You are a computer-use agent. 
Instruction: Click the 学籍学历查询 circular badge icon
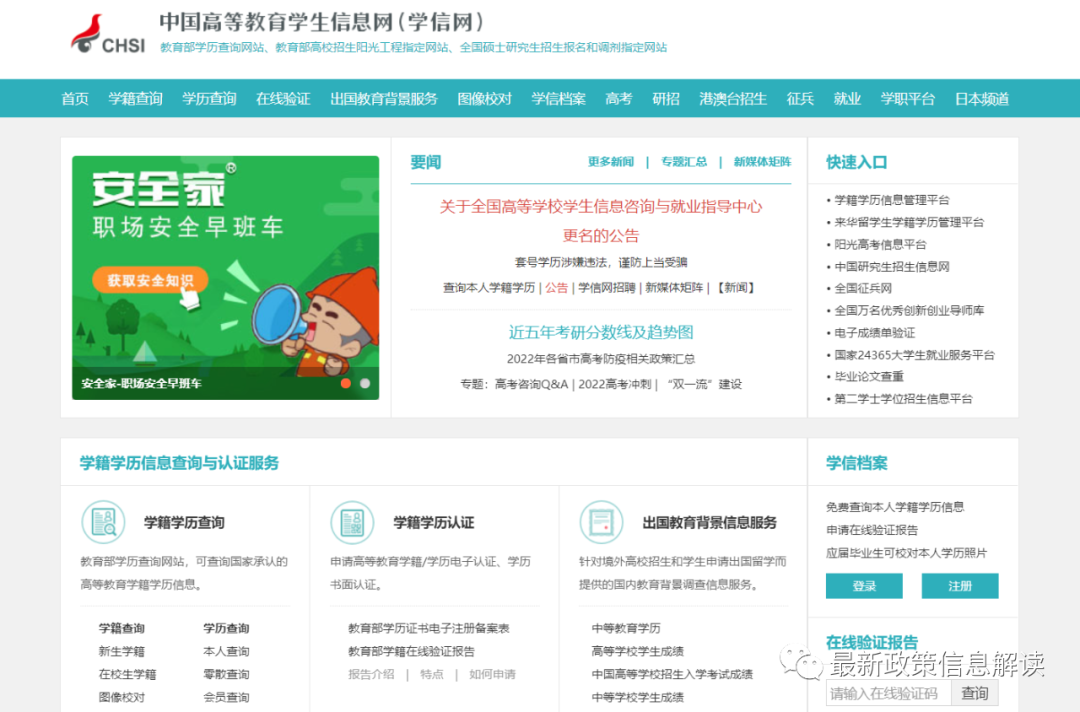coord(103,521)
